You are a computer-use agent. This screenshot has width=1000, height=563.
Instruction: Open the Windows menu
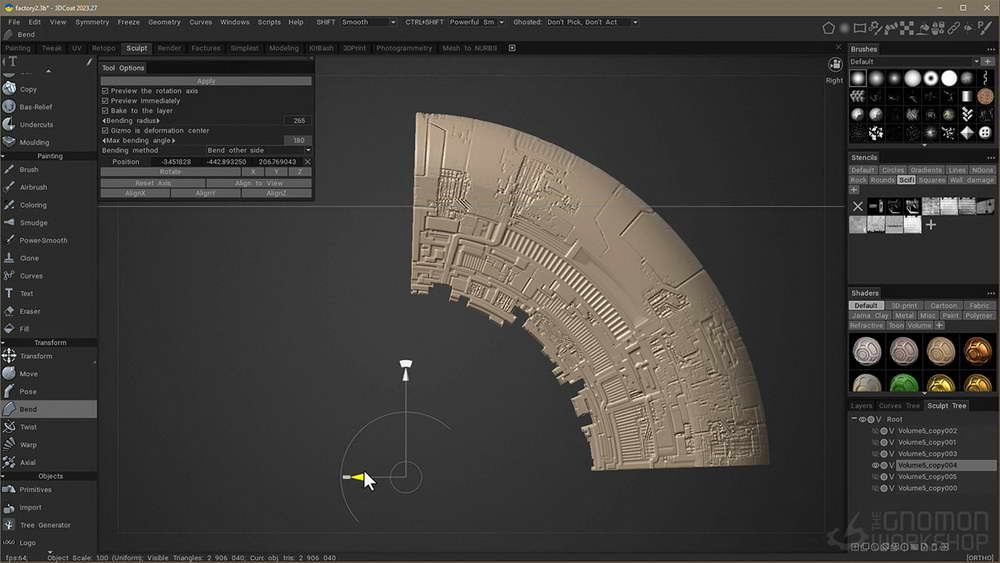[x=235, y=22]
